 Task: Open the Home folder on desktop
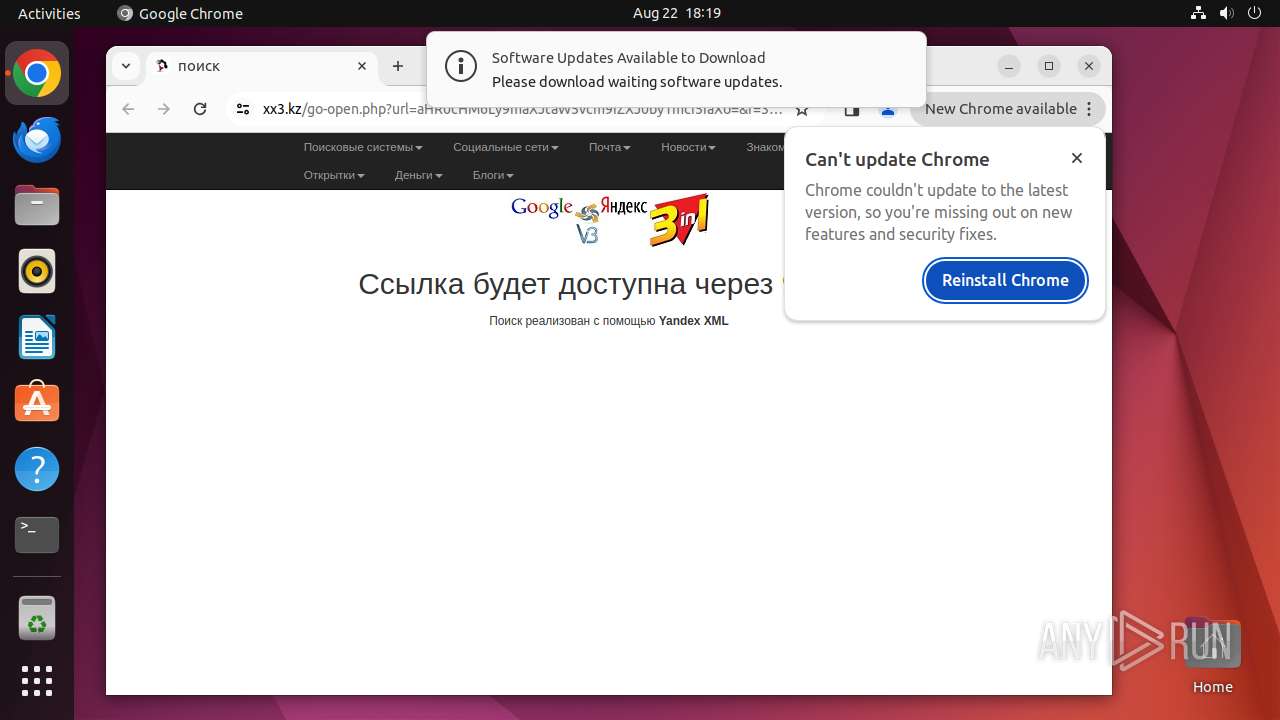tap(1212, 655)
